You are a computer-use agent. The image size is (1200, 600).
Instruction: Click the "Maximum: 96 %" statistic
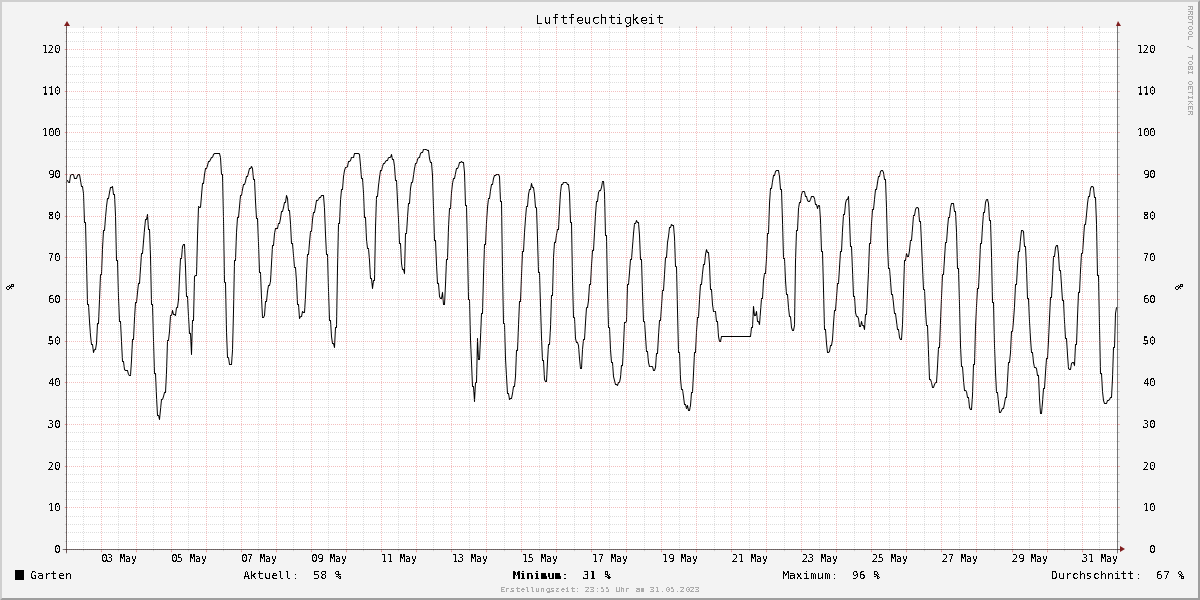tap(831, 575)
